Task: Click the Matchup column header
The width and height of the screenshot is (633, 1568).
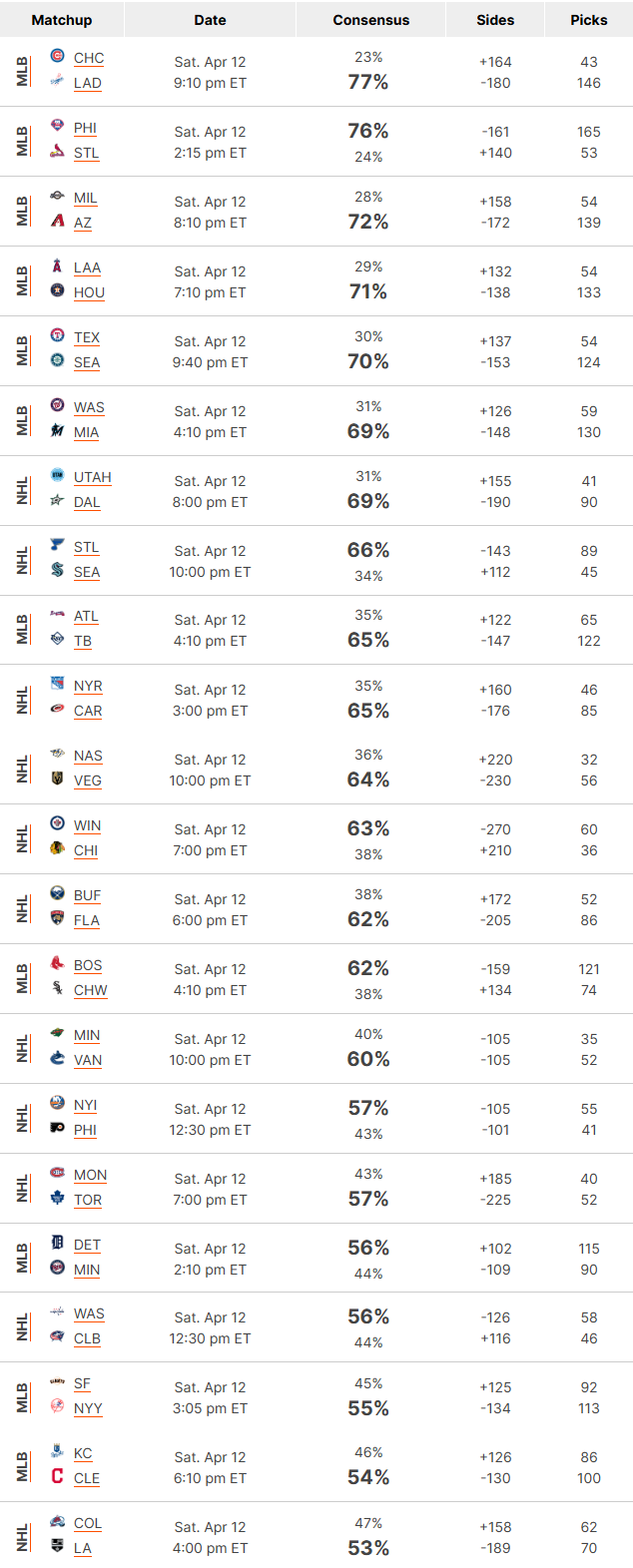Action: 62,20
